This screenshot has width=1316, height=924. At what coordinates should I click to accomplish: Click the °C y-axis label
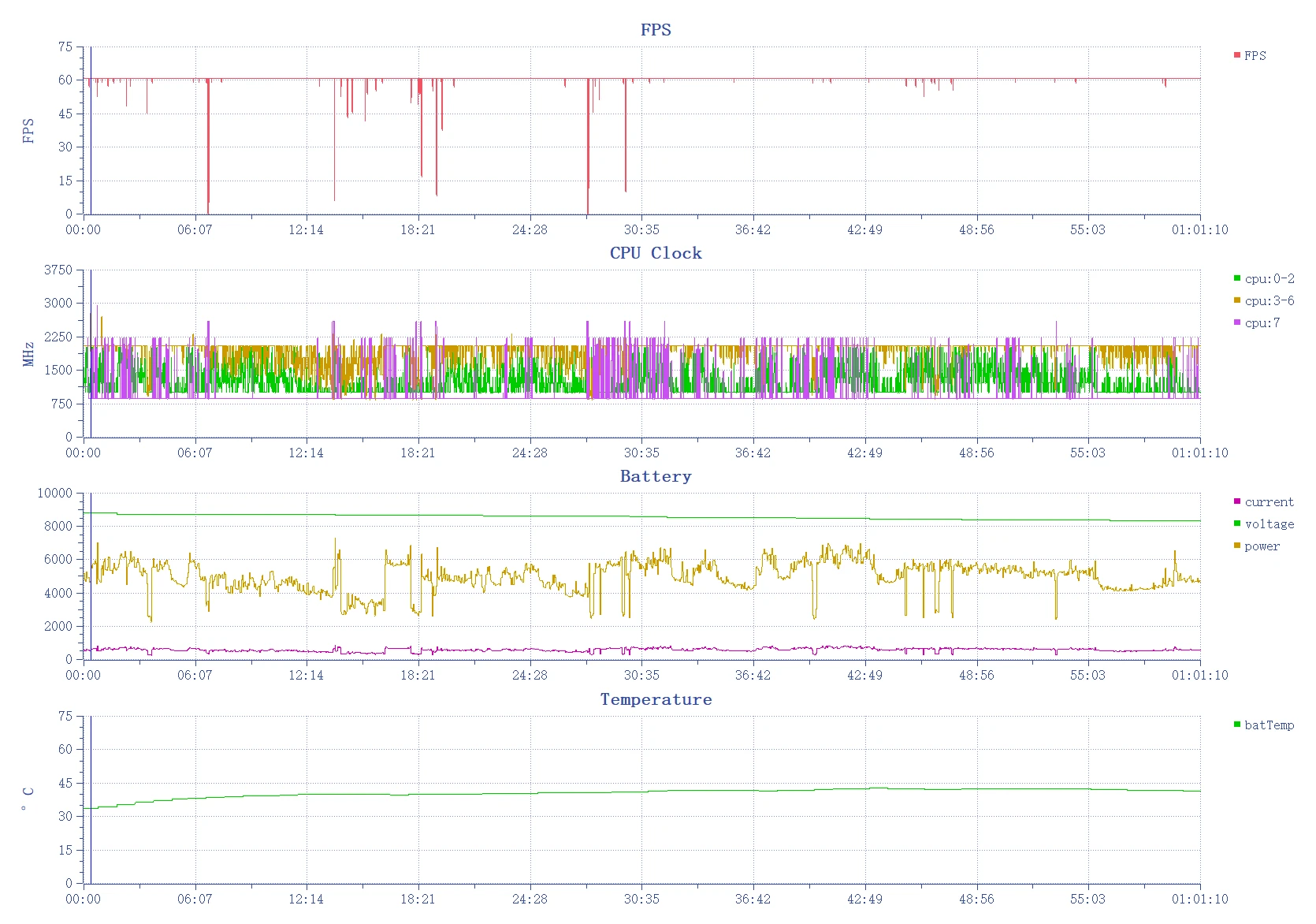[x=29, y=799]
